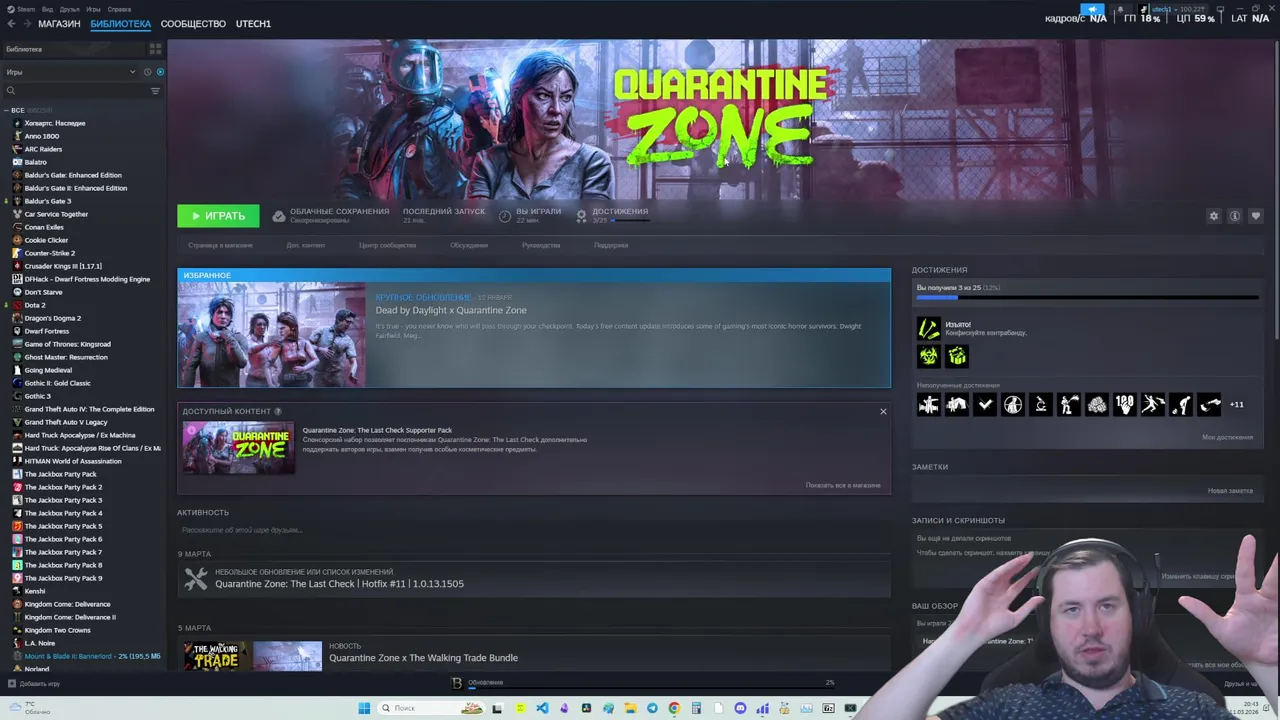Viewport: 1280px width, 720px height.
Task: Open Visual Studio Code from taskbar
Action: (542, 708)
